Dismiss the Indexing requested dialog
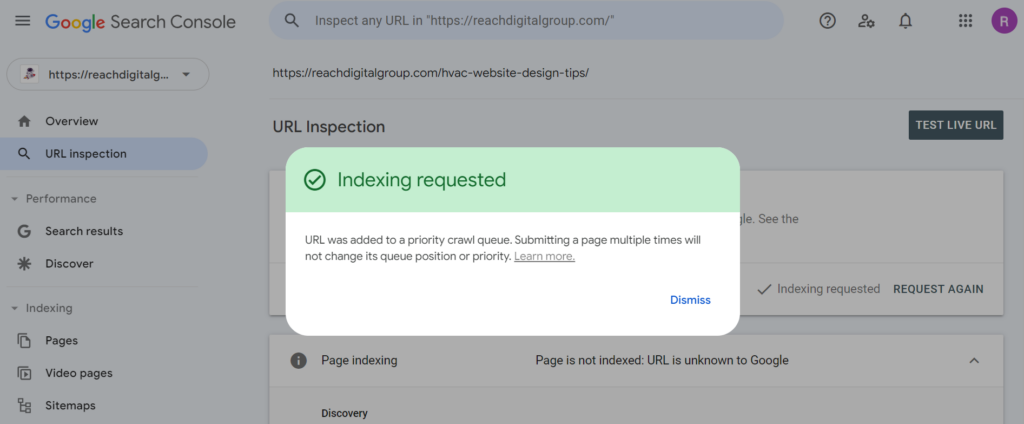Image resolution: width=1024 pixels, height=424 pixels. [x=690, y=300]
